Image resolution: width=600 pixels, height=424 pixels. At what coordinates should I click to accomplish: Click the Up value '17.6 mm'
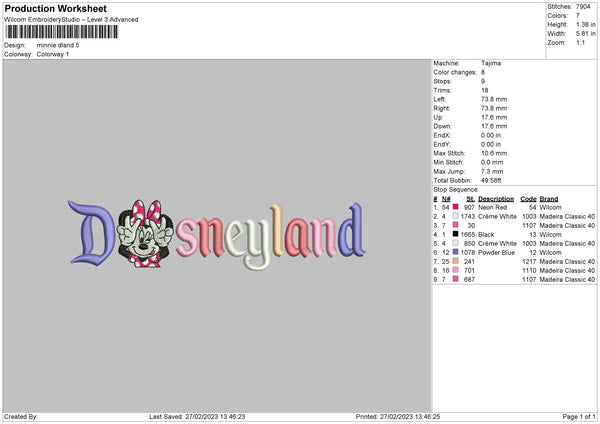pos(494,117)
